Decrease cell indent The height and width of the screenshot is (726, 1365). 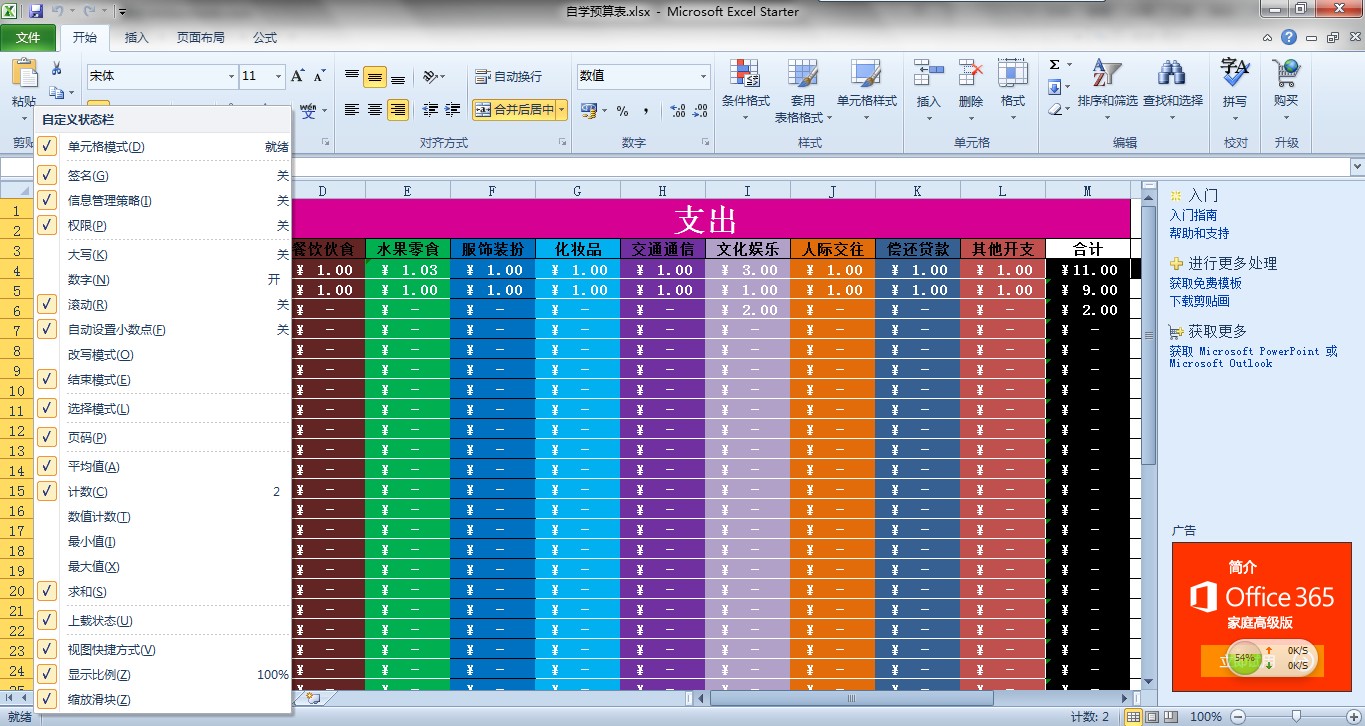coord(431,109)
